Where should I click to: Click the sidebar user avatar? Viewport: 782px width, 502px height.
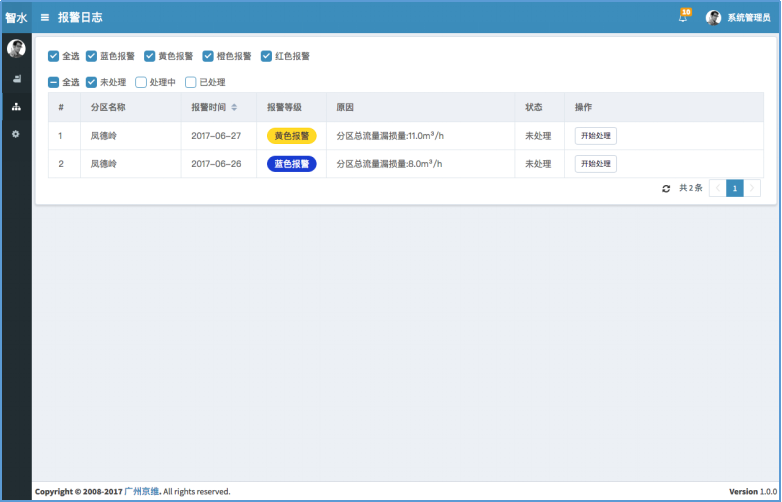point(16,49)
